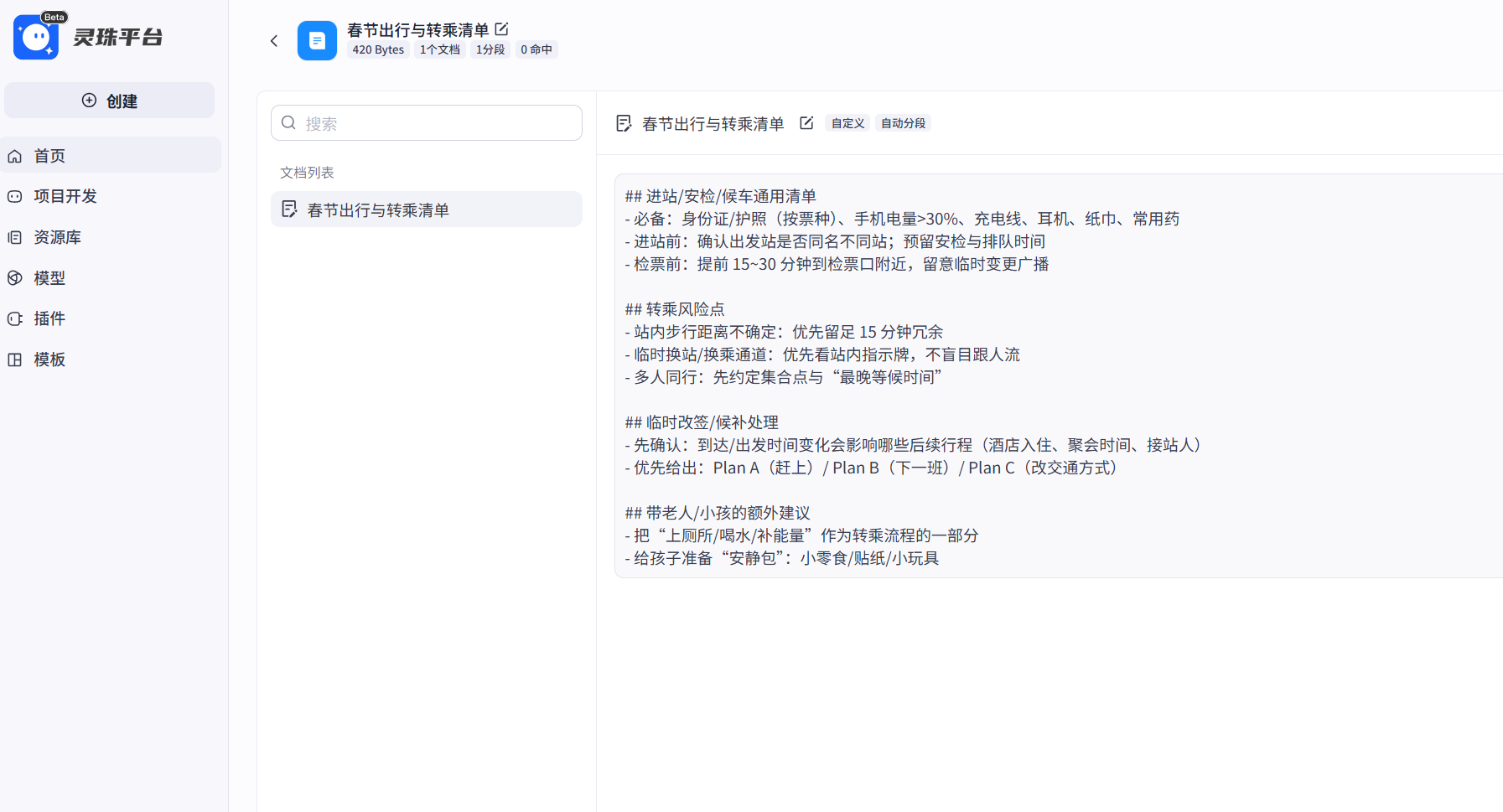Open the 首页 menu item

point(110,156)
